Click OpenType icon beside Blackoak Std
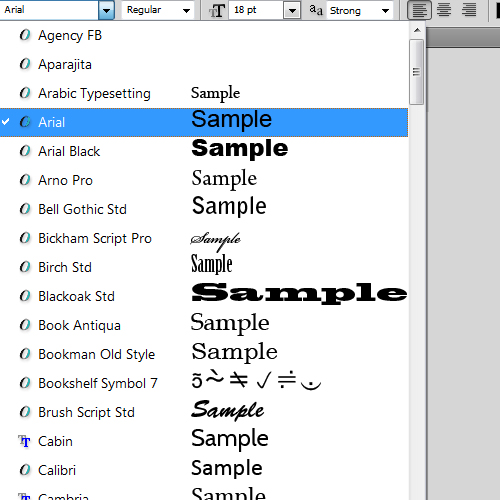This screenshot has width=500, height=500. tap(25, 296)
